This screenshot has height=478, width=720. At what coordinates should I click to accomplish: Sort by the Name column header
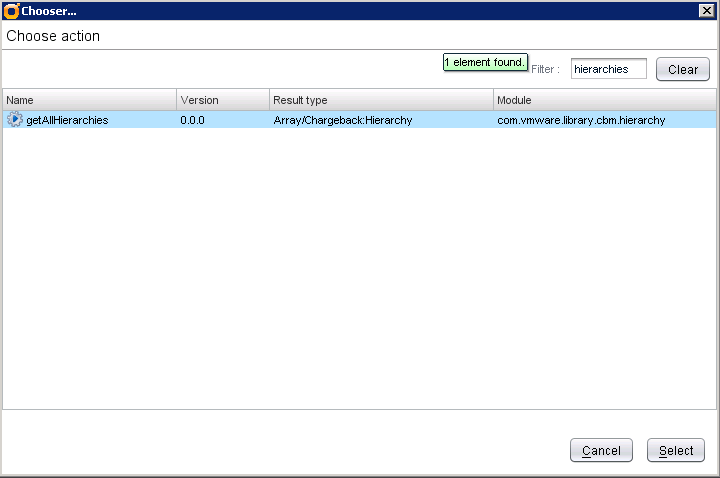click(x=90, y=100)
